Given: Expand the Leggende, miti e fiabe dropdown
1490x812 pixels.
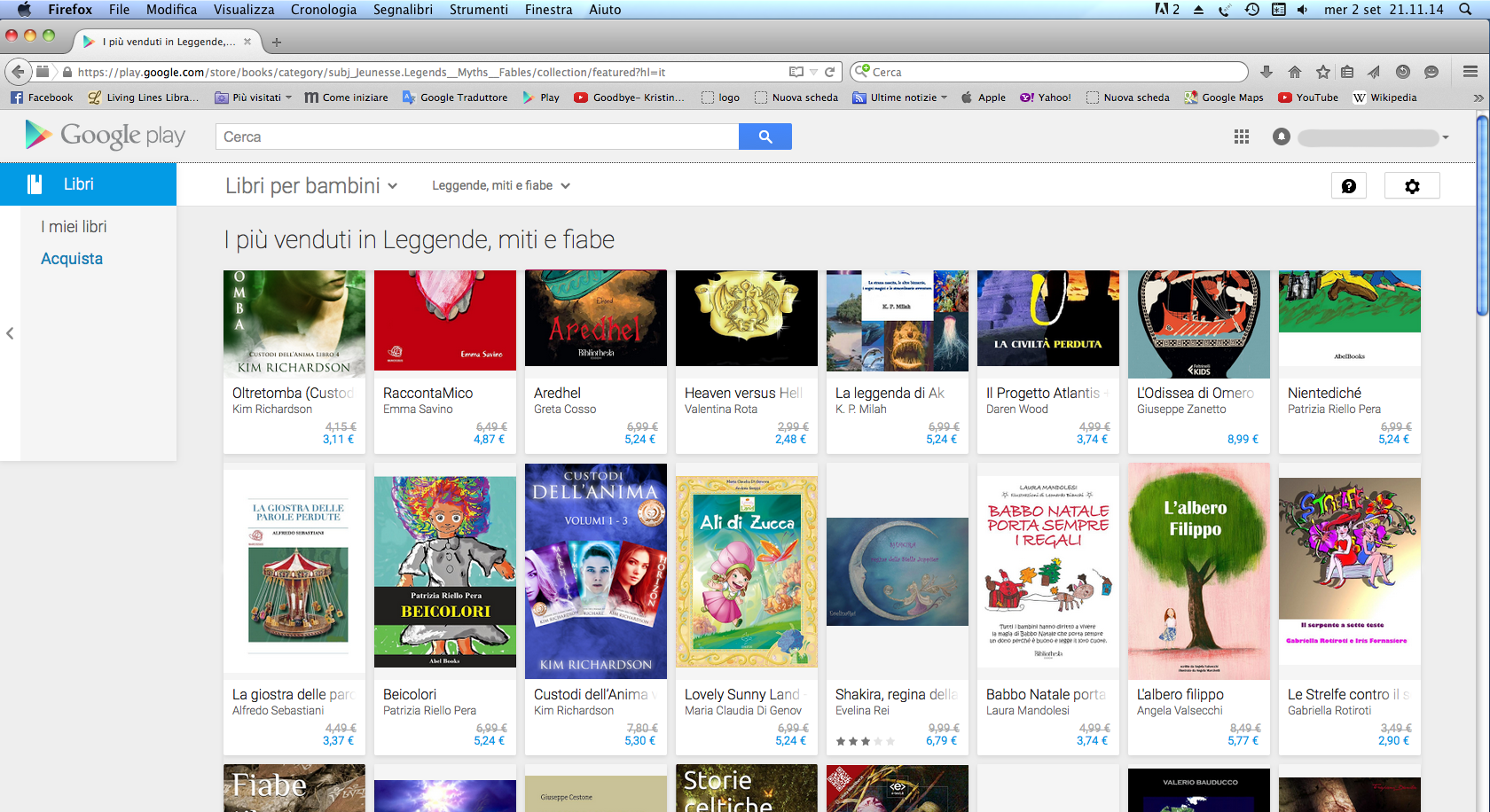Looking at the screenshot, I should point(501,186).
